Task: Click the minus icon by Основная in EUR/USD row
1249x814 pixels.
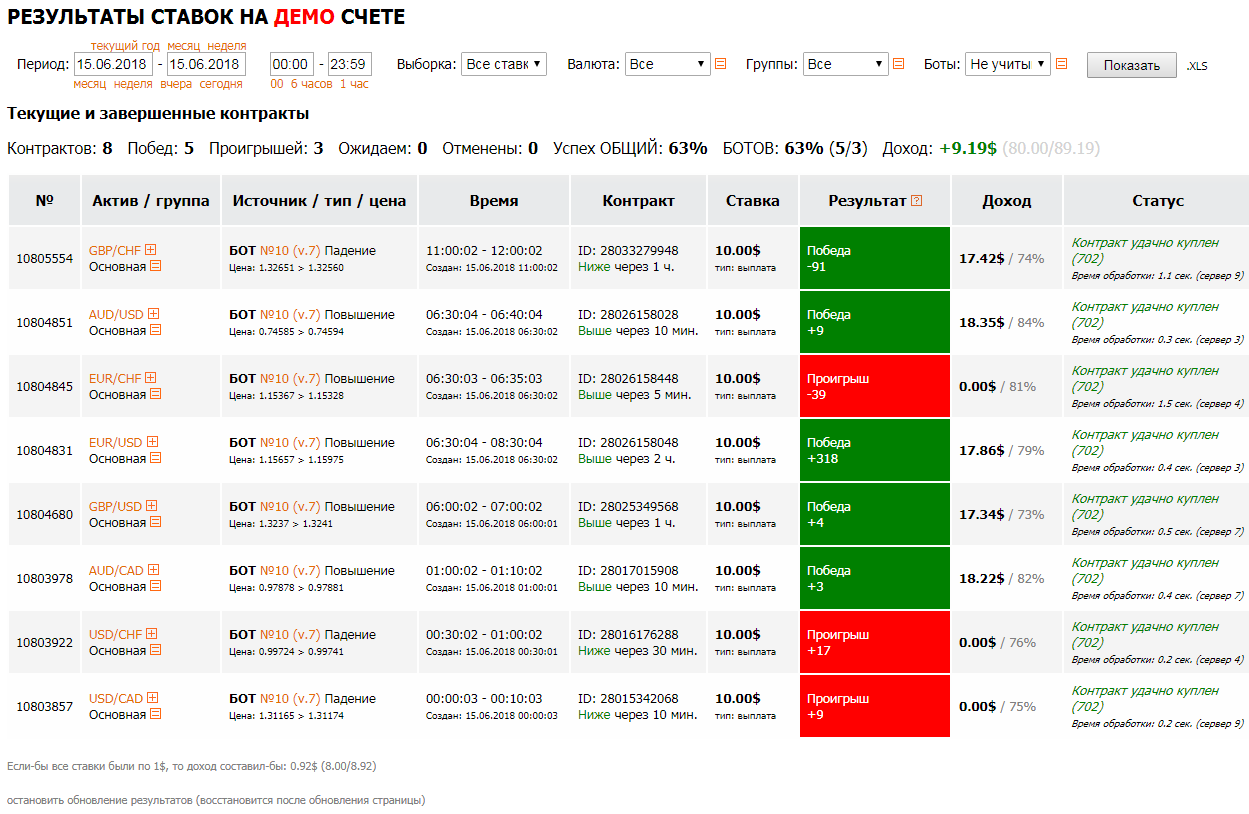Action: tap(155, 458)
